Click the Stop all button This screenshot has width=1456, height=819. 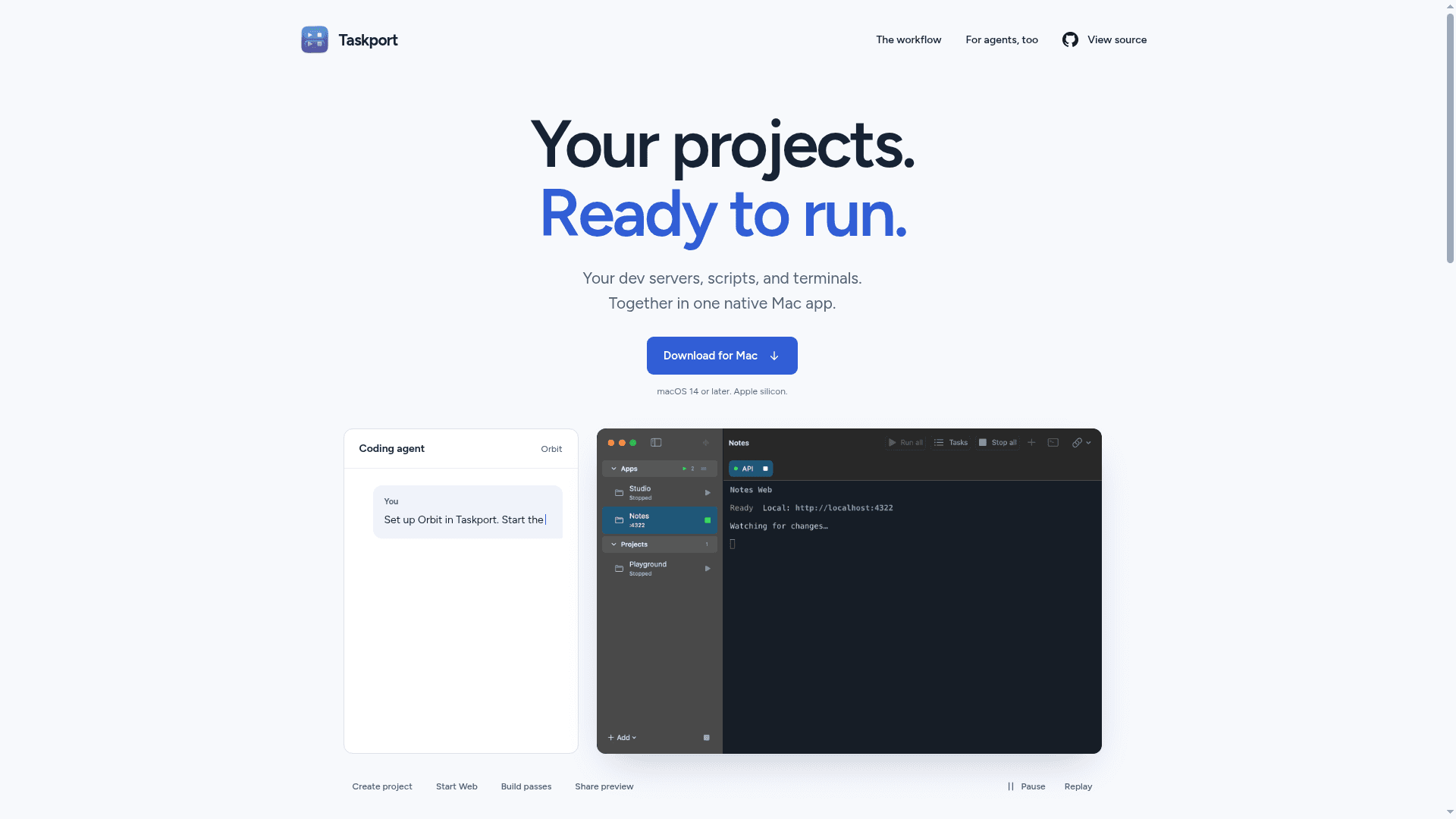pyautogui.click(x=998, y=443)
